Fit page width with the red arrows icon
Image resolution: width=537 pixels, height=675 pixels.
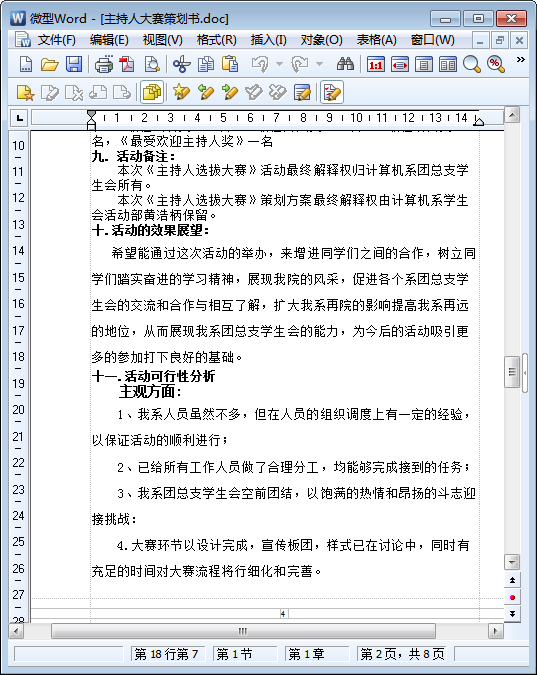point(400,65)
